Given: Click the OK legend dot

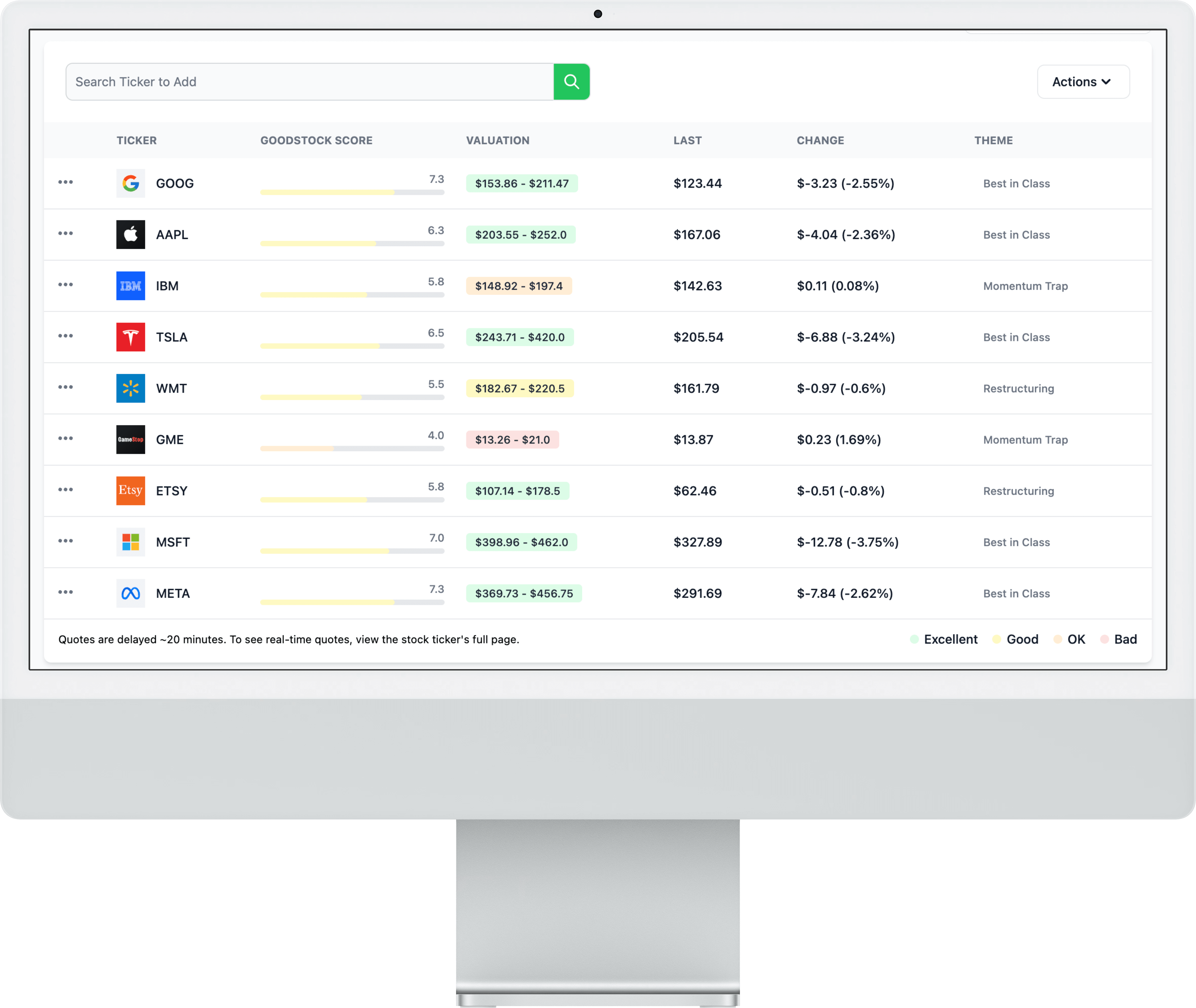Looking at the screenshot, I should pyautogui.click(x=1058, y=639).
